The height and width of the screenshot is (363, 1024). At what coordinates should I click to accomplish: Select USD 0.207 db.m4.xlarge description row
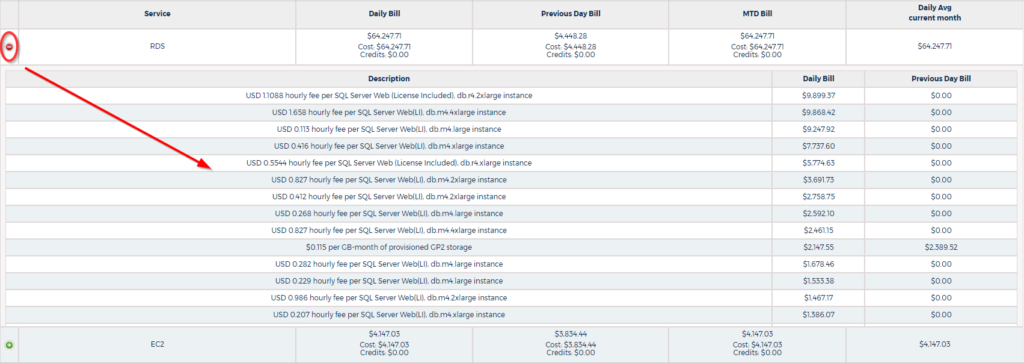(x=389, y=315)
